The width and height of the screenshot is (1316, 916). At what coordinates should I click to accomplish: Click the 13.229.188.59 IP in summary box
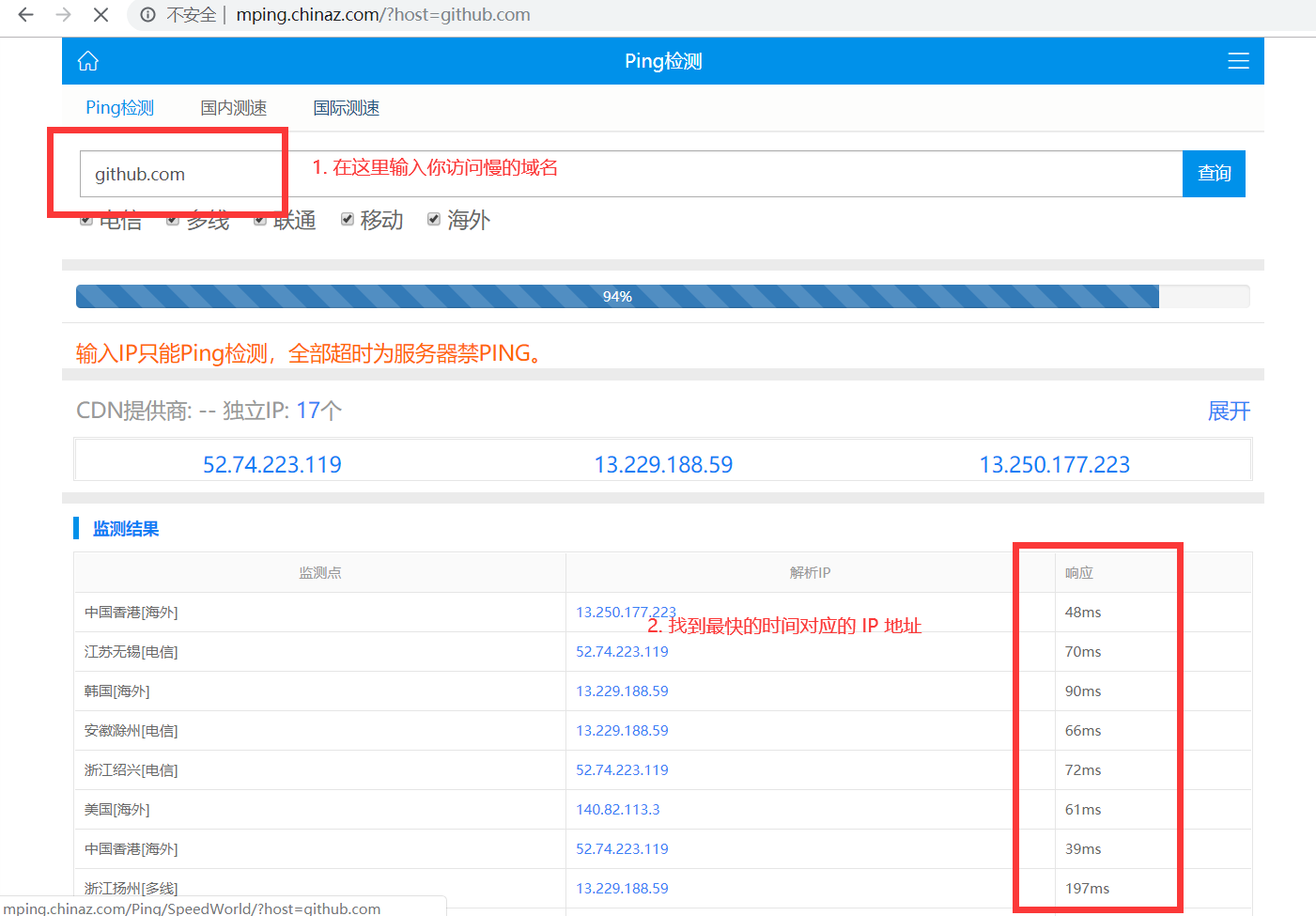point(663,464)
